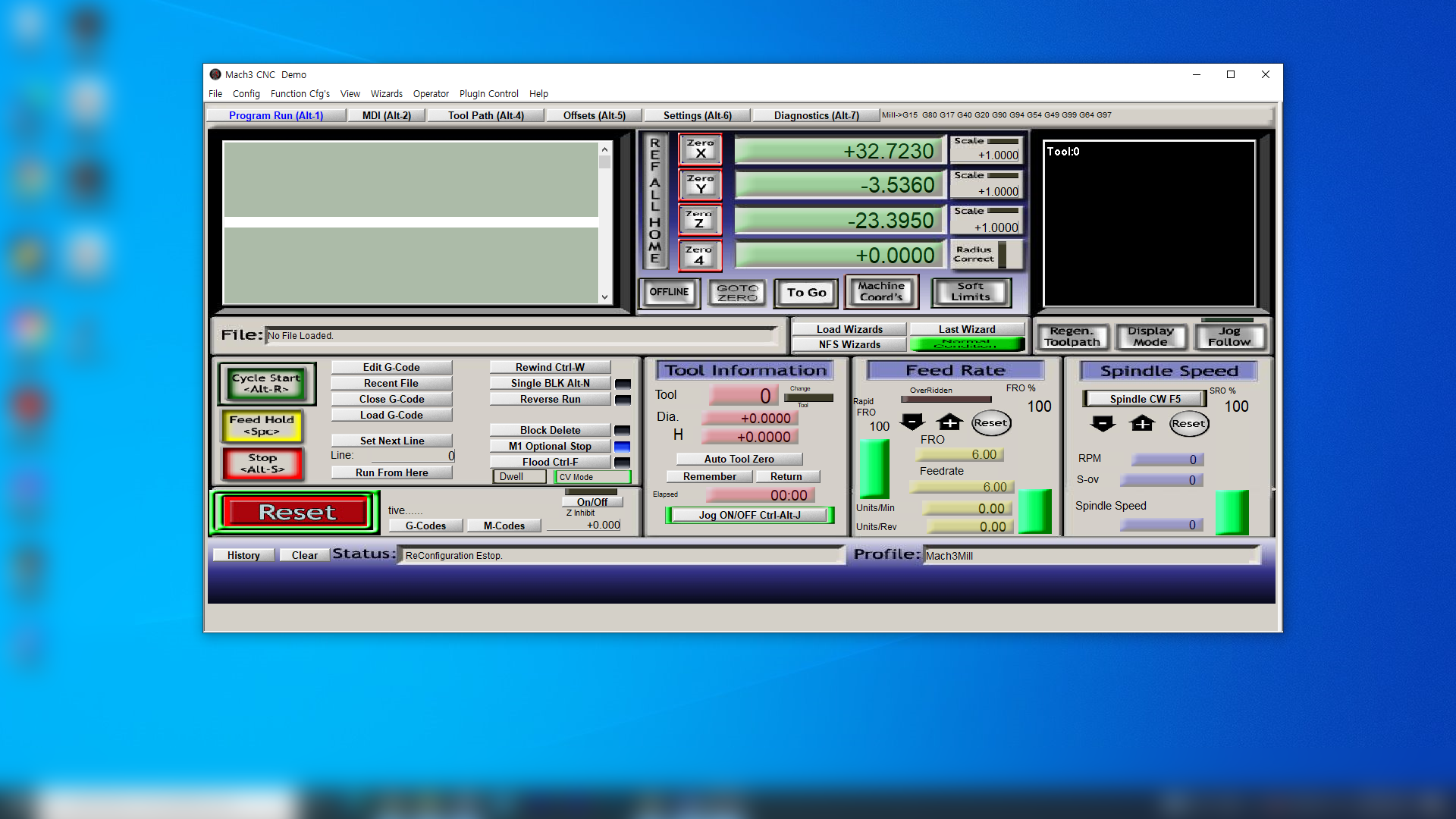1456x819 pixels.
Task: Click the green Rapid FRO level bar
Action: coord(874,469)
